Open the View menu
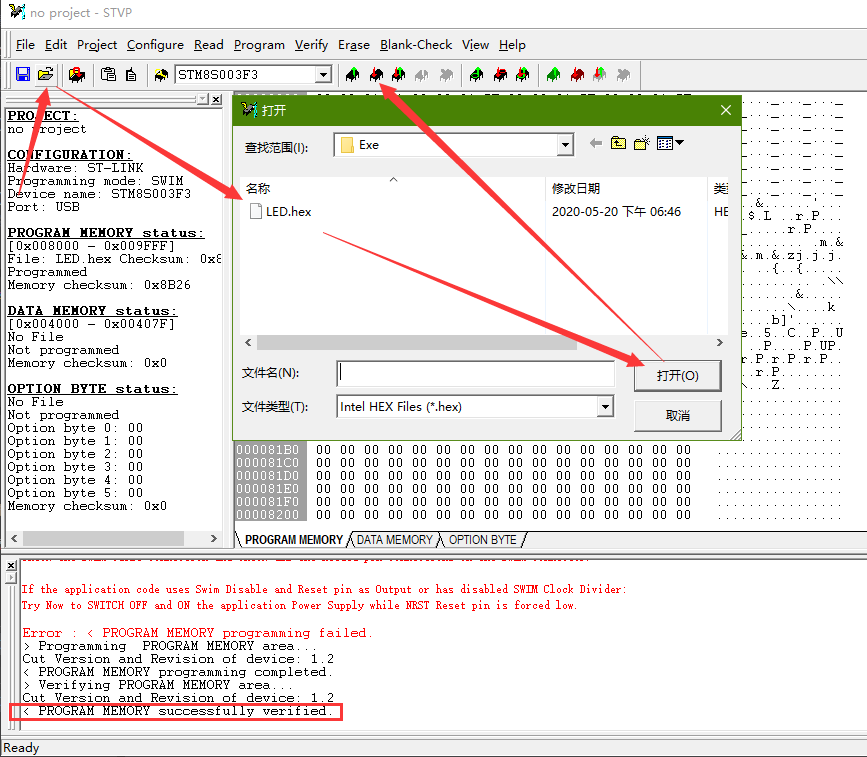This screenshot has width=867, height=757. coord(476,45)
